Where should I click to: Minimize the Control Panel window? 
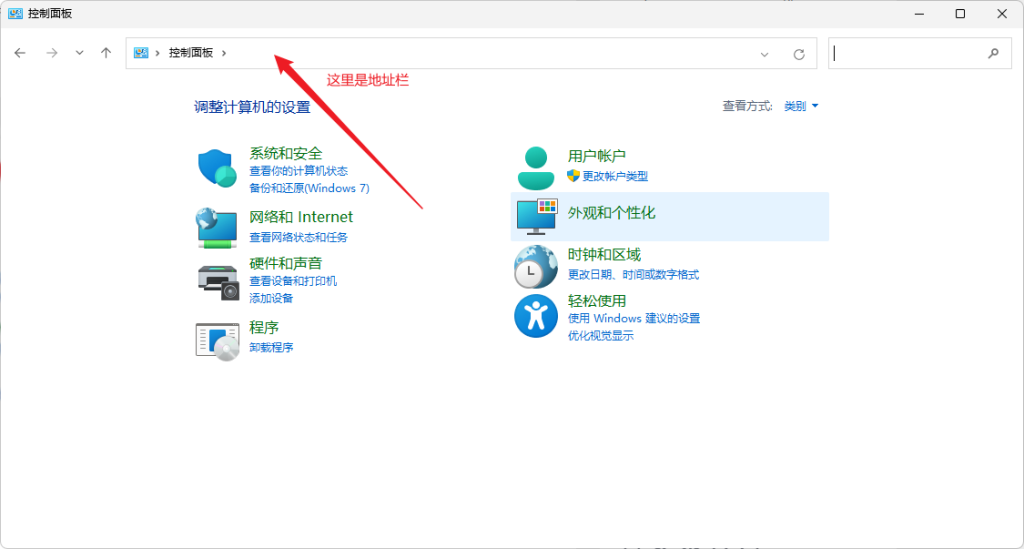point(919,14)
